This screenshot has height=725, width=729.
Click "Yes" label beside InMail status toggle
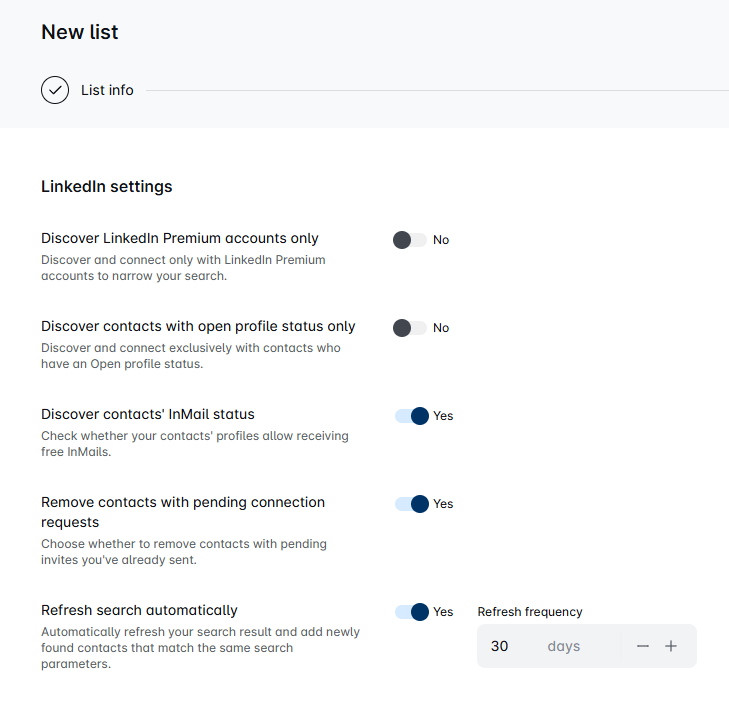(x=443, y=416)
